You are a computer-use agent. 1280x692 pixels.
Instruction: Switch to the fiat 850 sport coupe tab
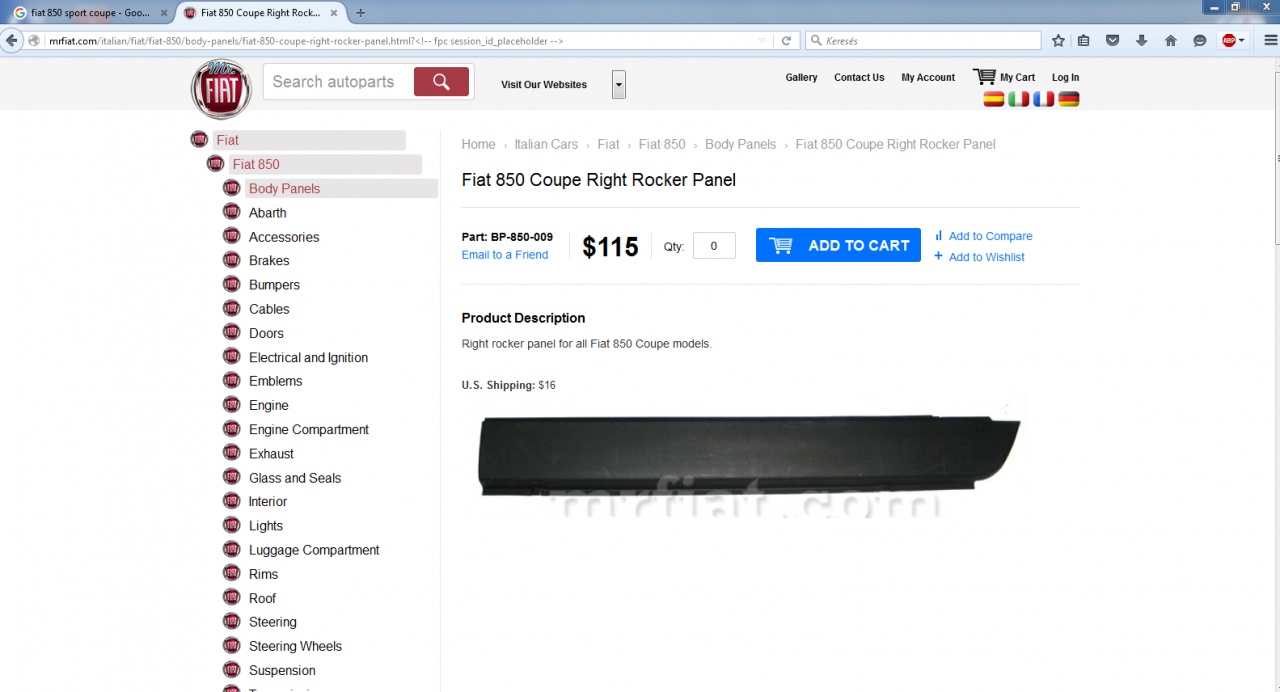click(x=90, y=13)
